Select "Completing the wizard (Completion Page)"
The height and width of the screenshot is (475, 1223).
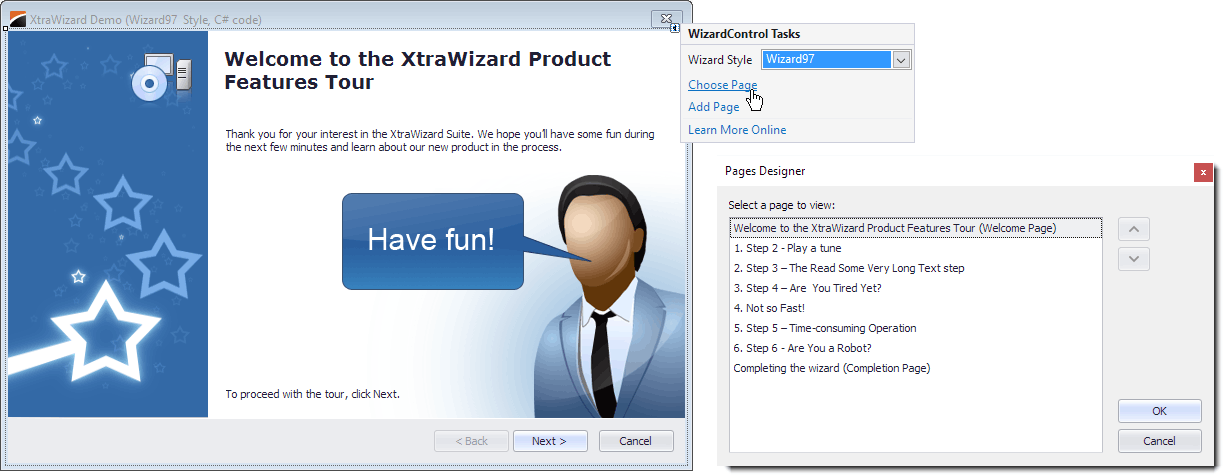916,368
